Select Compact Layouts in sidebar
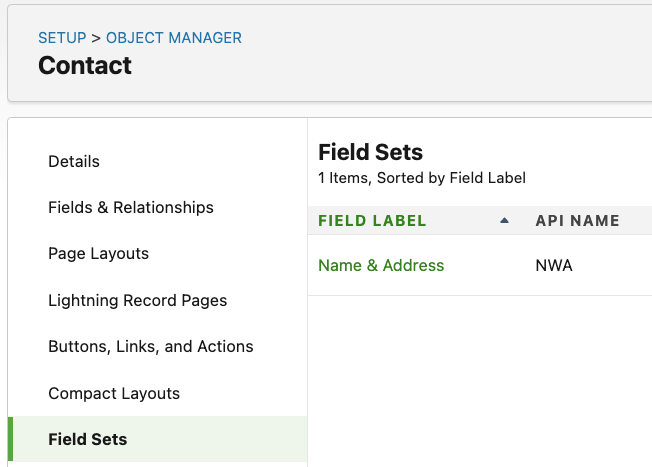Viewport: 652px width, 467px height. pos(114,393)
